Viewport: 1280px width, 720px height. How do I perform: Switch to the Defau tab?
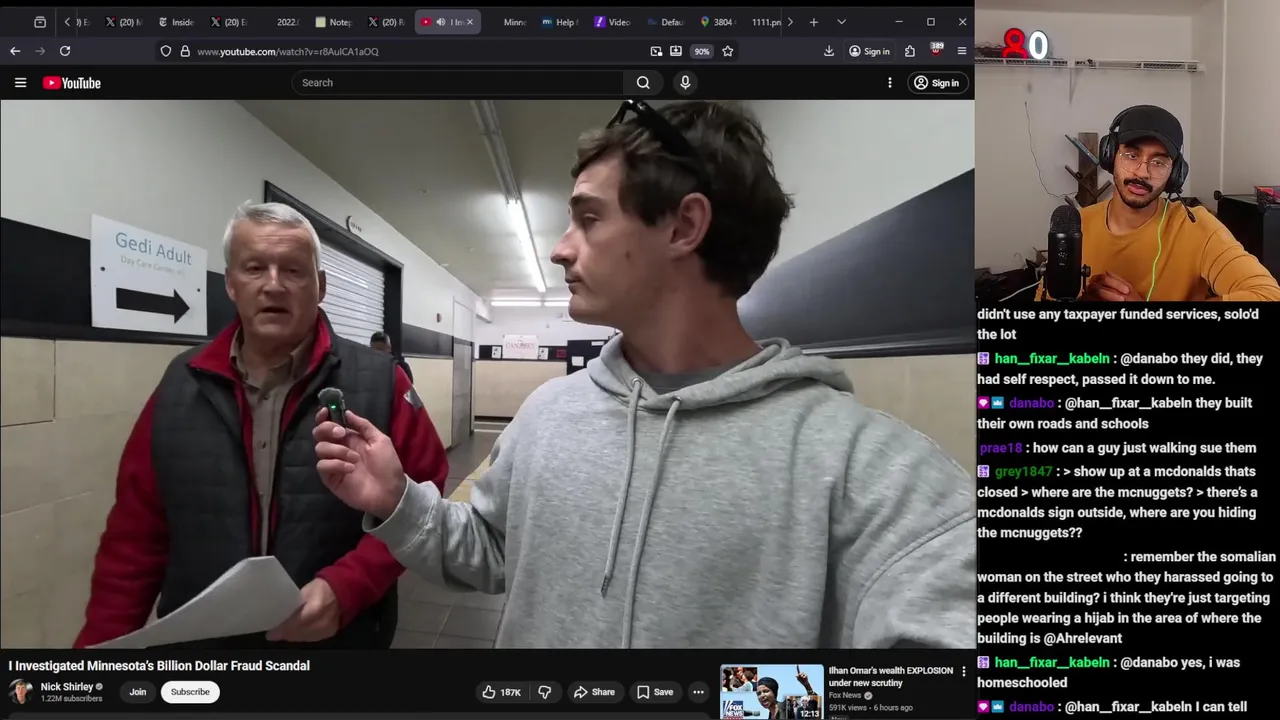(665, 22)
